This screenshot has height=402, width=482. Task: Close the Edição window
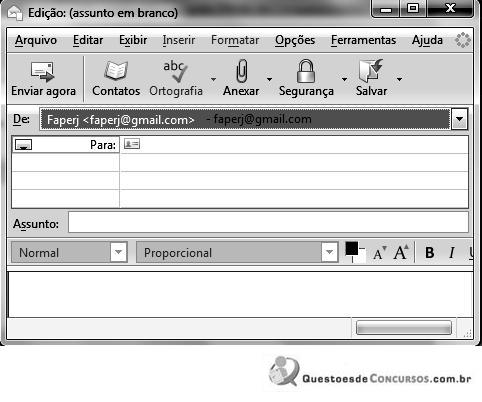(x=450, y=8)
